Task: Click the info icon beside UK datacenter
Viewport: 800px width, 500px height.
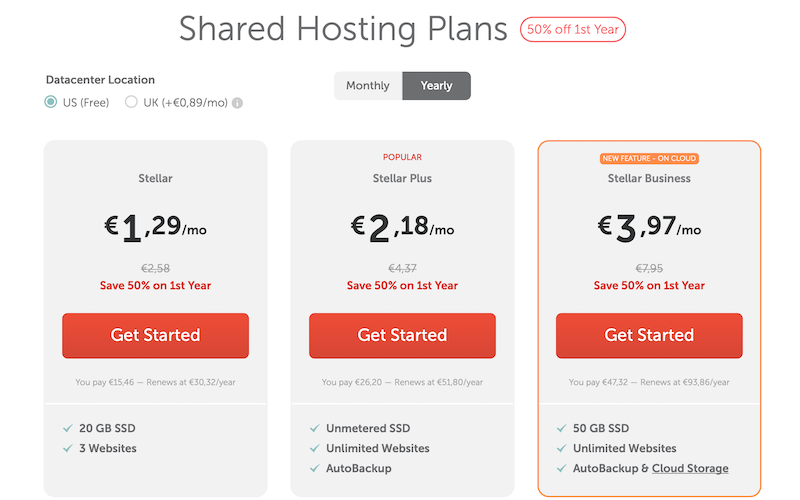Action: point(238,102)
